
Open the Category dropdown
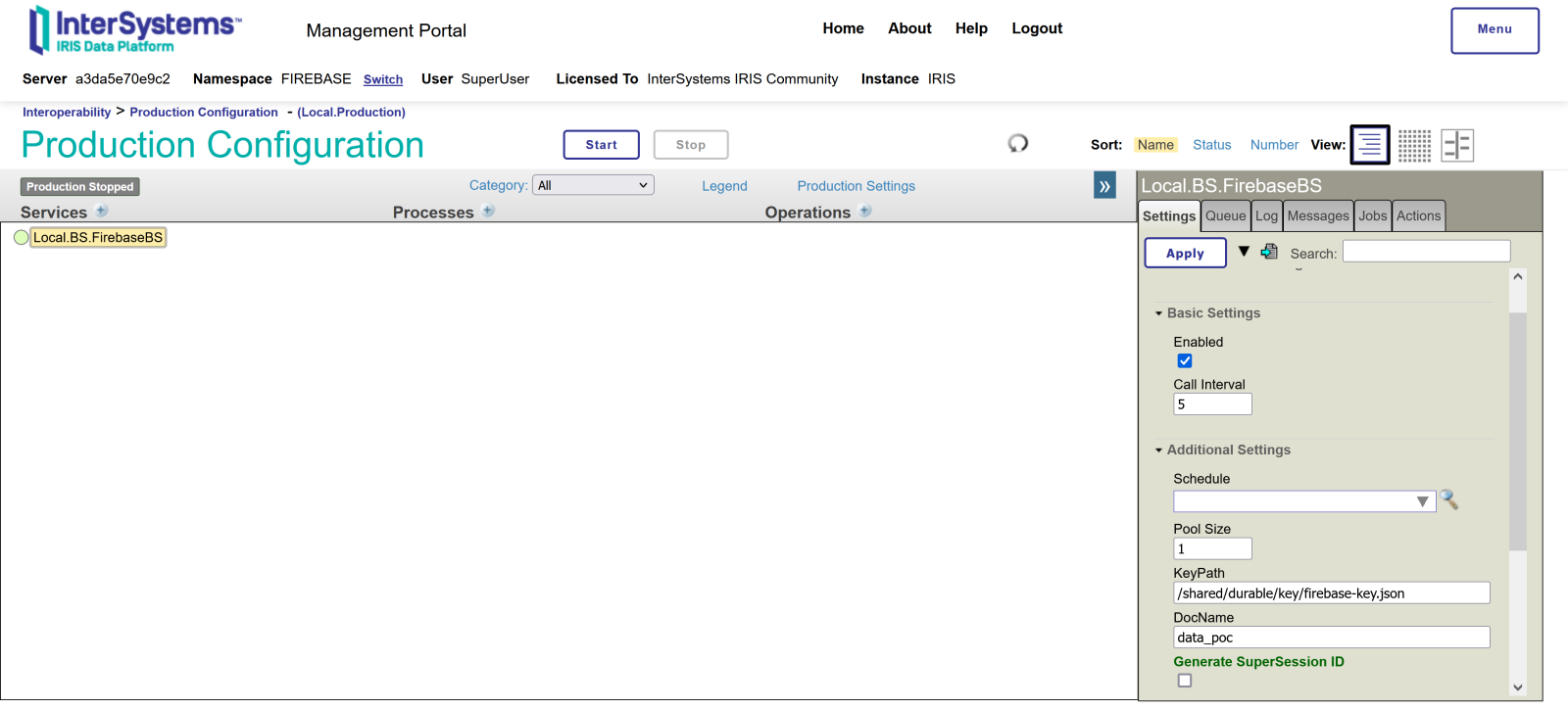pyautogui.click(x=593, y=185)
